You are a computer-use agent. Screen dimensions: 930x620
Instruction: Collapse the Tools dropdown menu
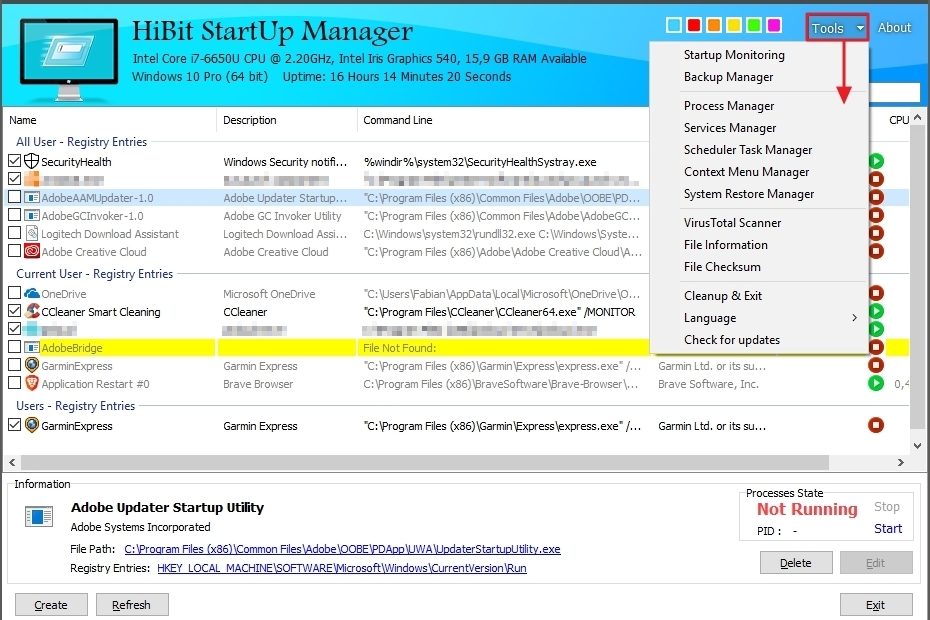pos(837,28)
